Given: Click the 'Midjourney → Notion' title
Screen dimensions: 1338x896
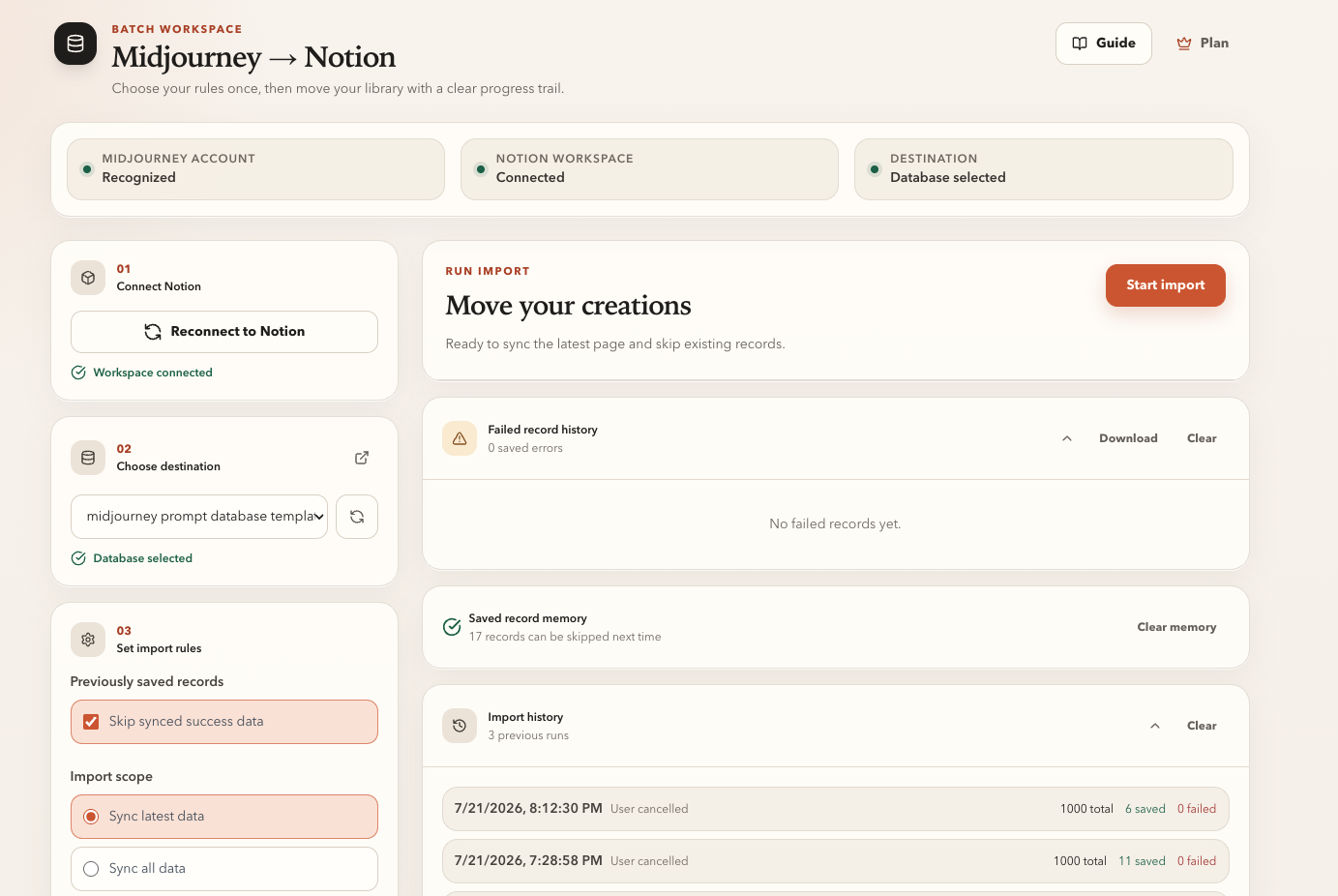Looking at the screenshot, I should click(253, 57).
